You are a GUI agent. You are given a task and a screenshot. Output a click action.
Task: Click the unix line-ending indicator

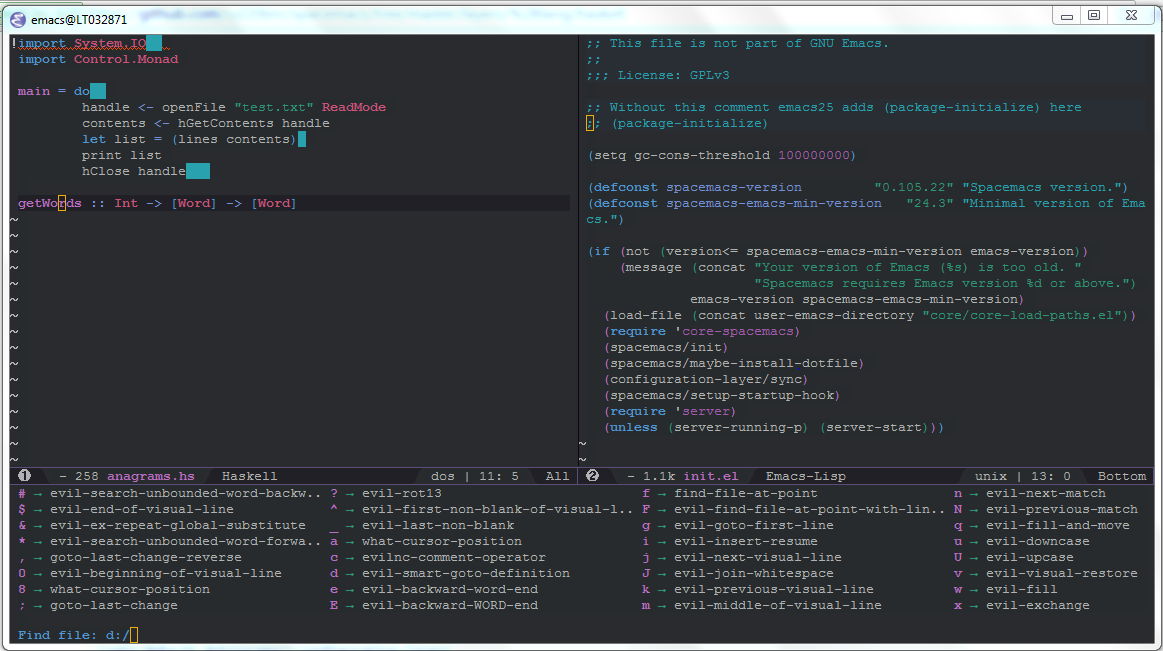tap(991, 476)
